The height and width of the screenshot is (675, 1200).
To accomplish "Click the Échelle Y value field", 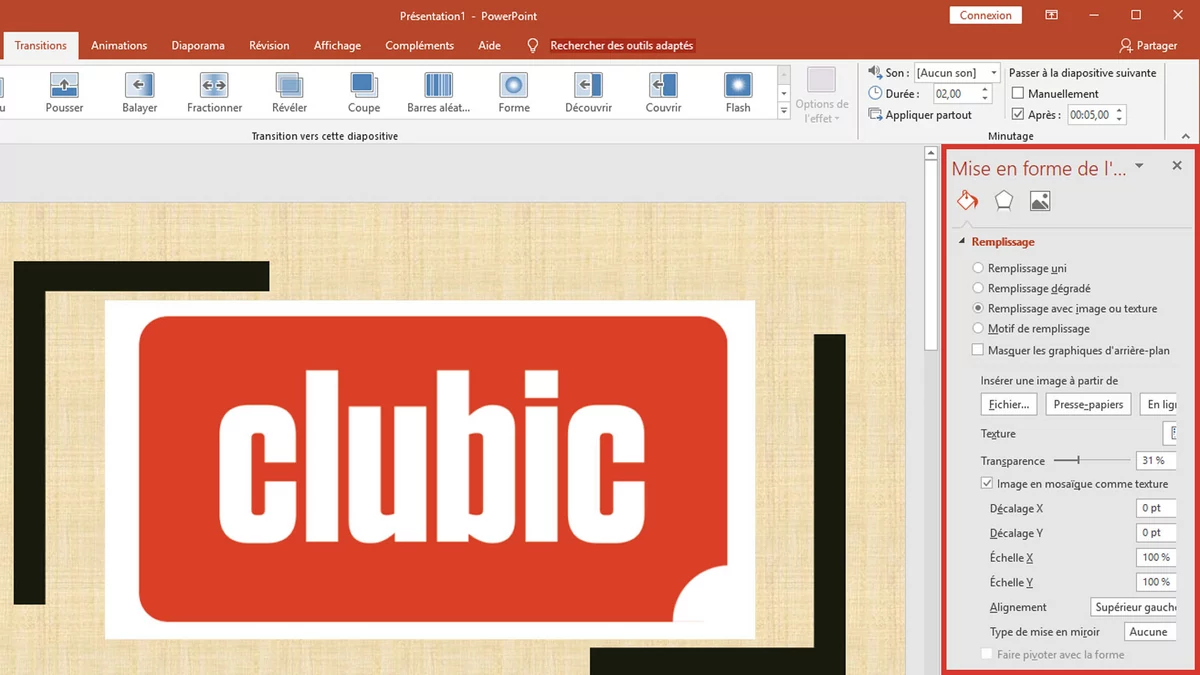I will click(x=1156, y=582).
